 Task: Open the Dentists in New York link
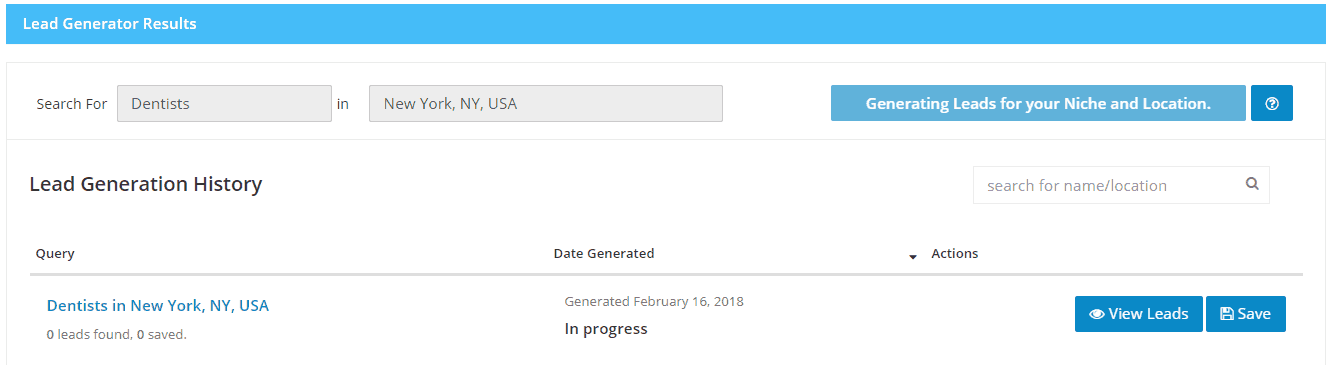158,305
